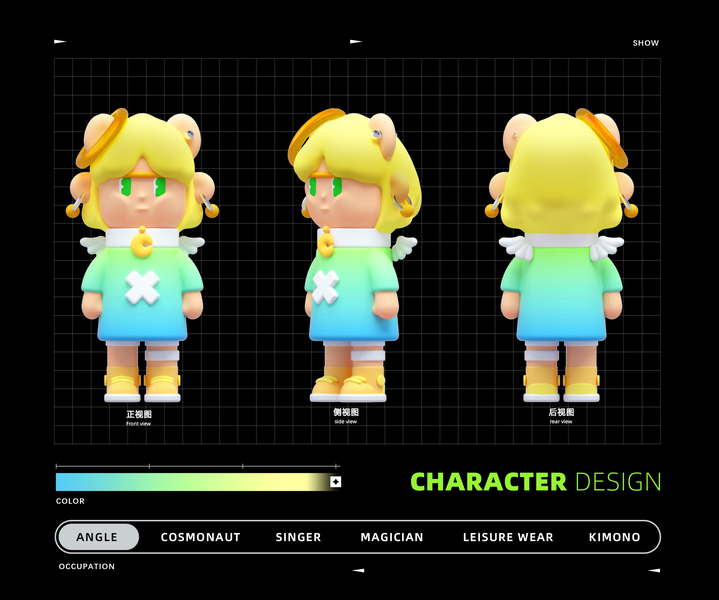Click the arrow marker at bottom right
The width and height of the screenshot is (719, 600).
click(x=654, y=571)
